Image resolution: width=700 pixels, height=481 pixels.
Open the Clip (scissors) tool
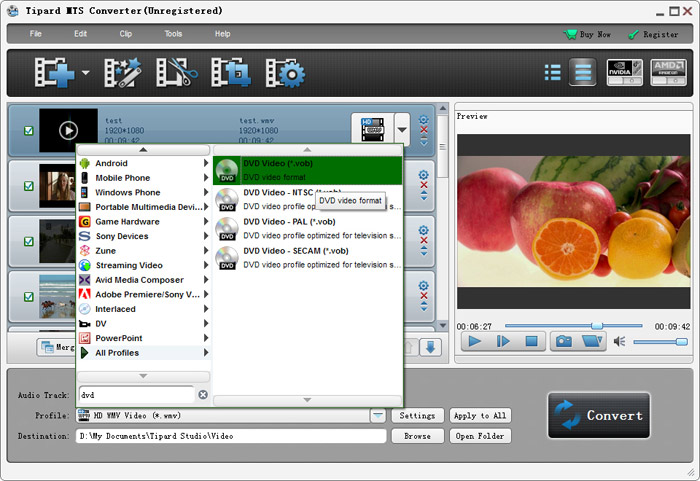177,72
